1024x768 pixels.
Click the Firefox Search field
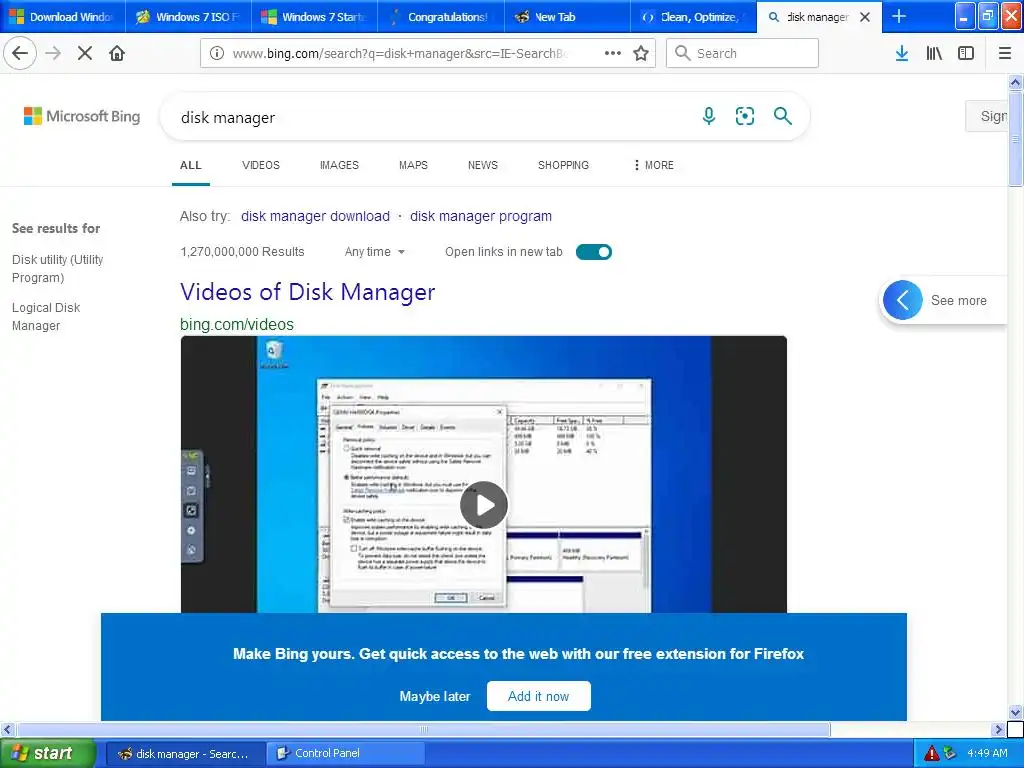point(742,53)
